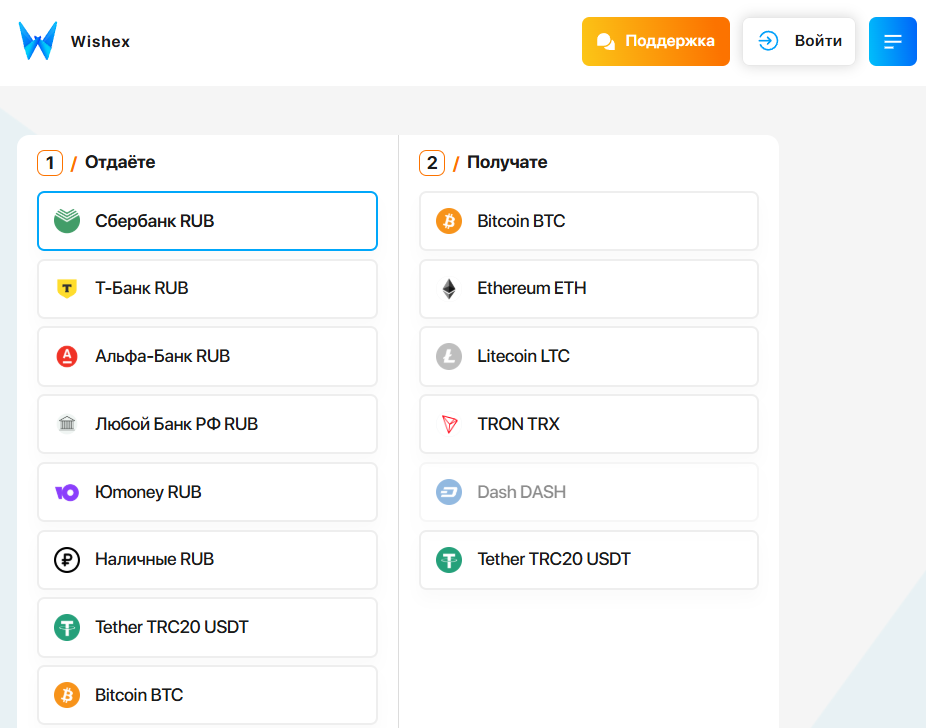Screen dimensions: 926x728
Task: Choose Альфа-Банк RUB option
Action: coord(207,356)
